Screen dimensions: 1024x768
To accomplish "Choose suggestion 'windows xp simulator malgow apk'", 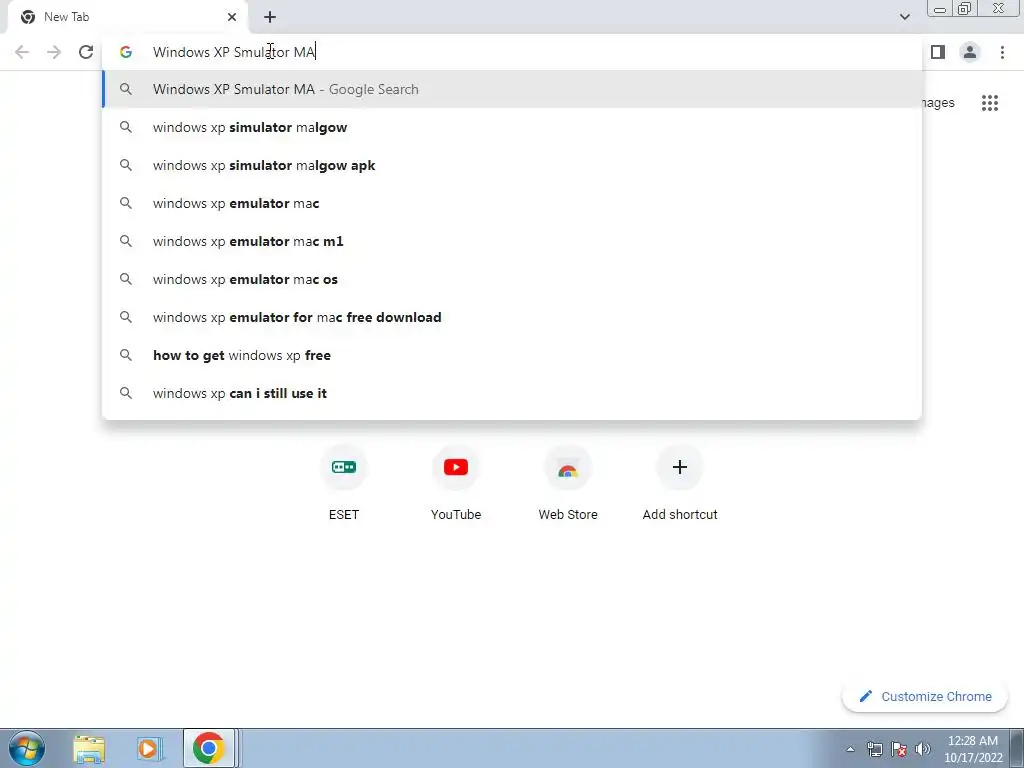I will pos(512,165).
